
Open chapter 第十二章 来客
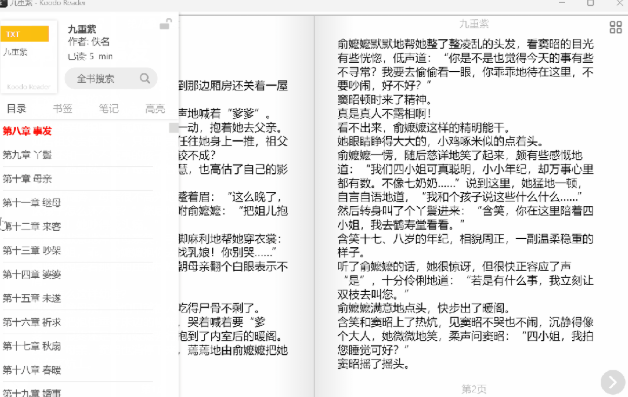point(32,226)
